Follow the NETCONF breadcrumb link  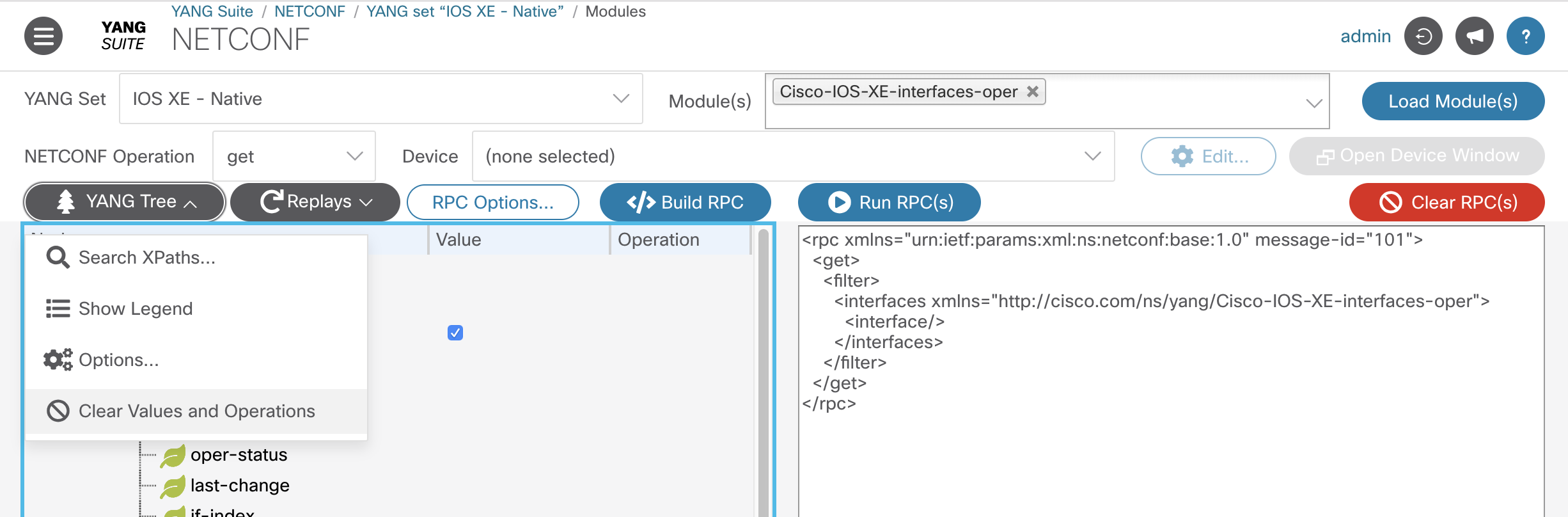click(x=310, y=12)
